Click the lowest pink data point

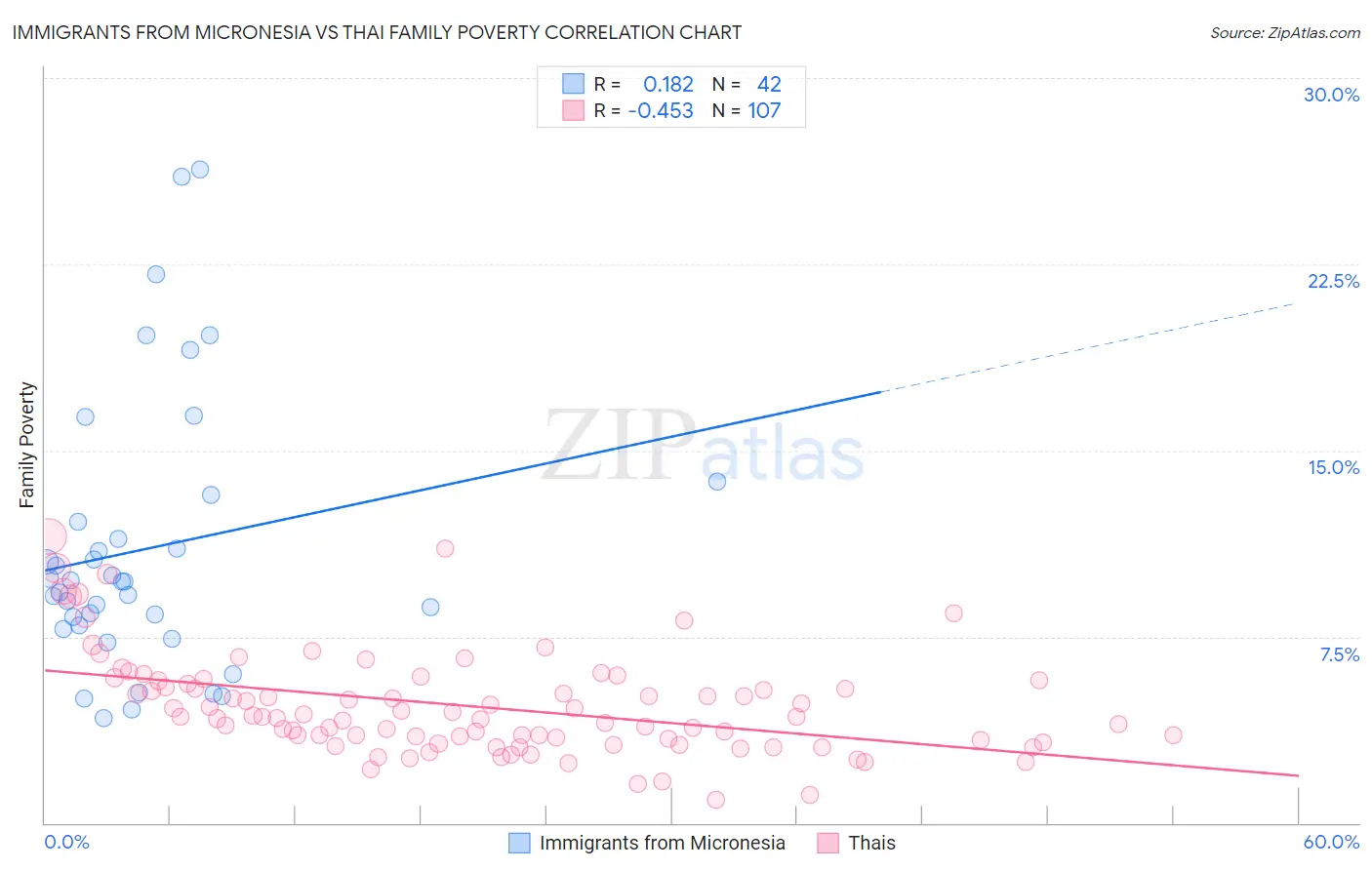click(x=715, y=800)
